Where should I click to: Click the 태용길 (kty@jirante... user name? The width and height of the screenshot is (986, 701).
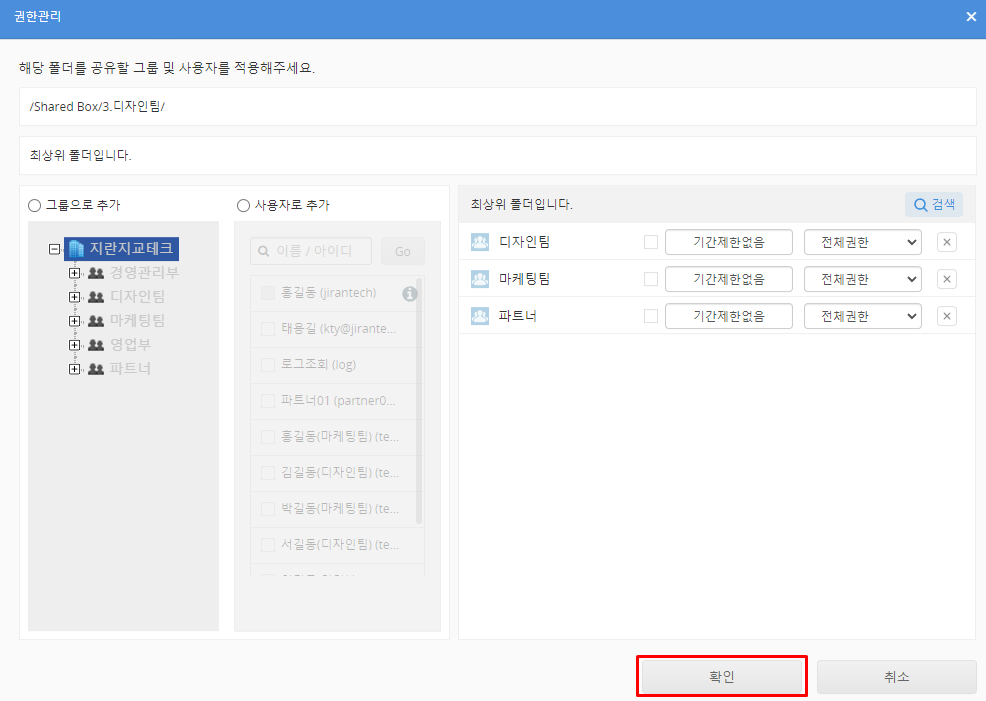coord(338,329)
